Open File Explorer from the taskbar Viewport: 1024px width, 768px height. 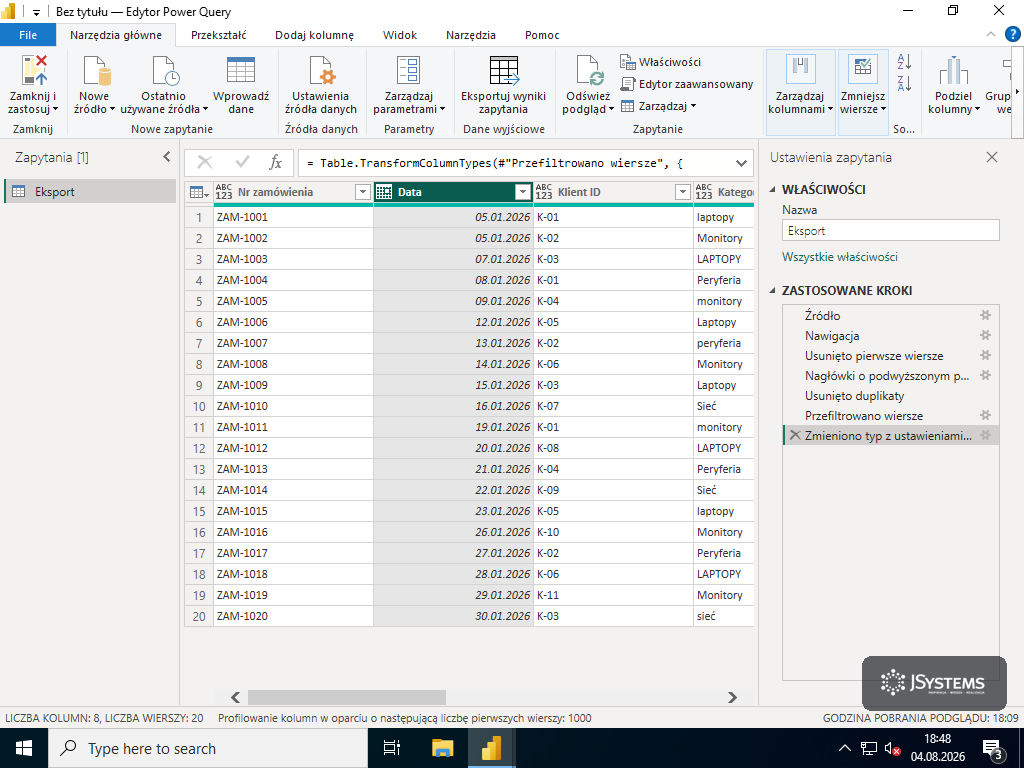[442, 748]
